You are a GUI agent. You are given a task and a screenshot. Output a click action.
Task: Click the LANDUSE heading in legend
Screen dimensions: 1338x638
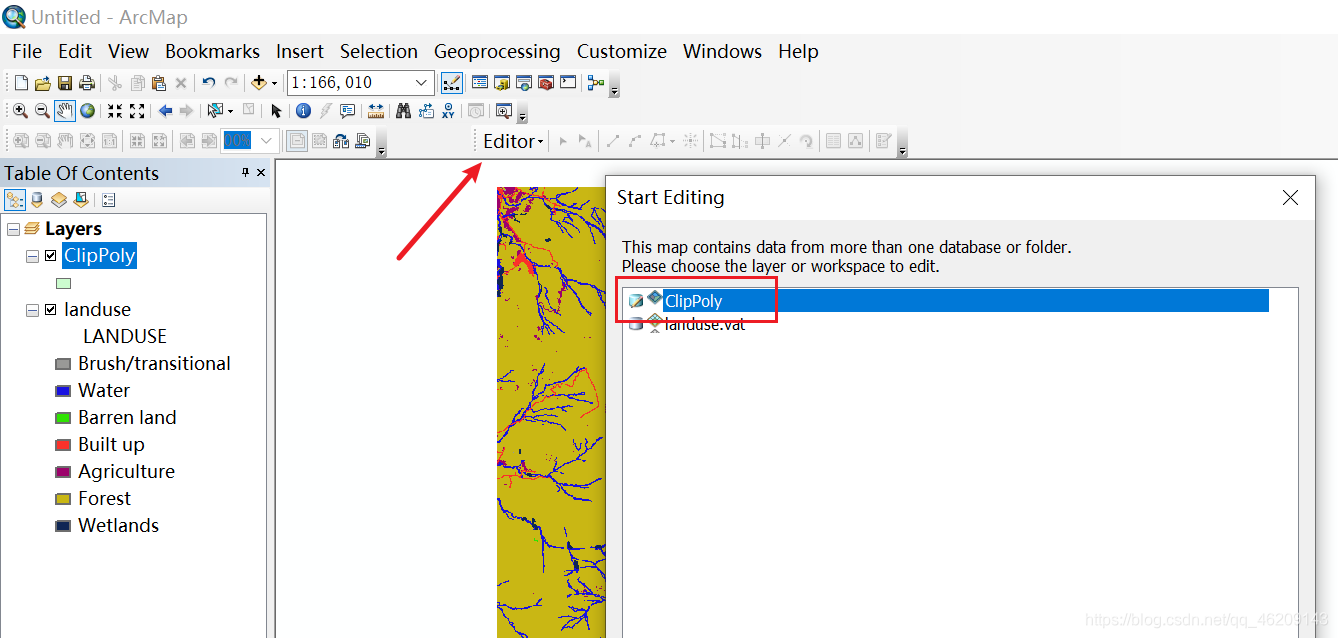point(125,337)
